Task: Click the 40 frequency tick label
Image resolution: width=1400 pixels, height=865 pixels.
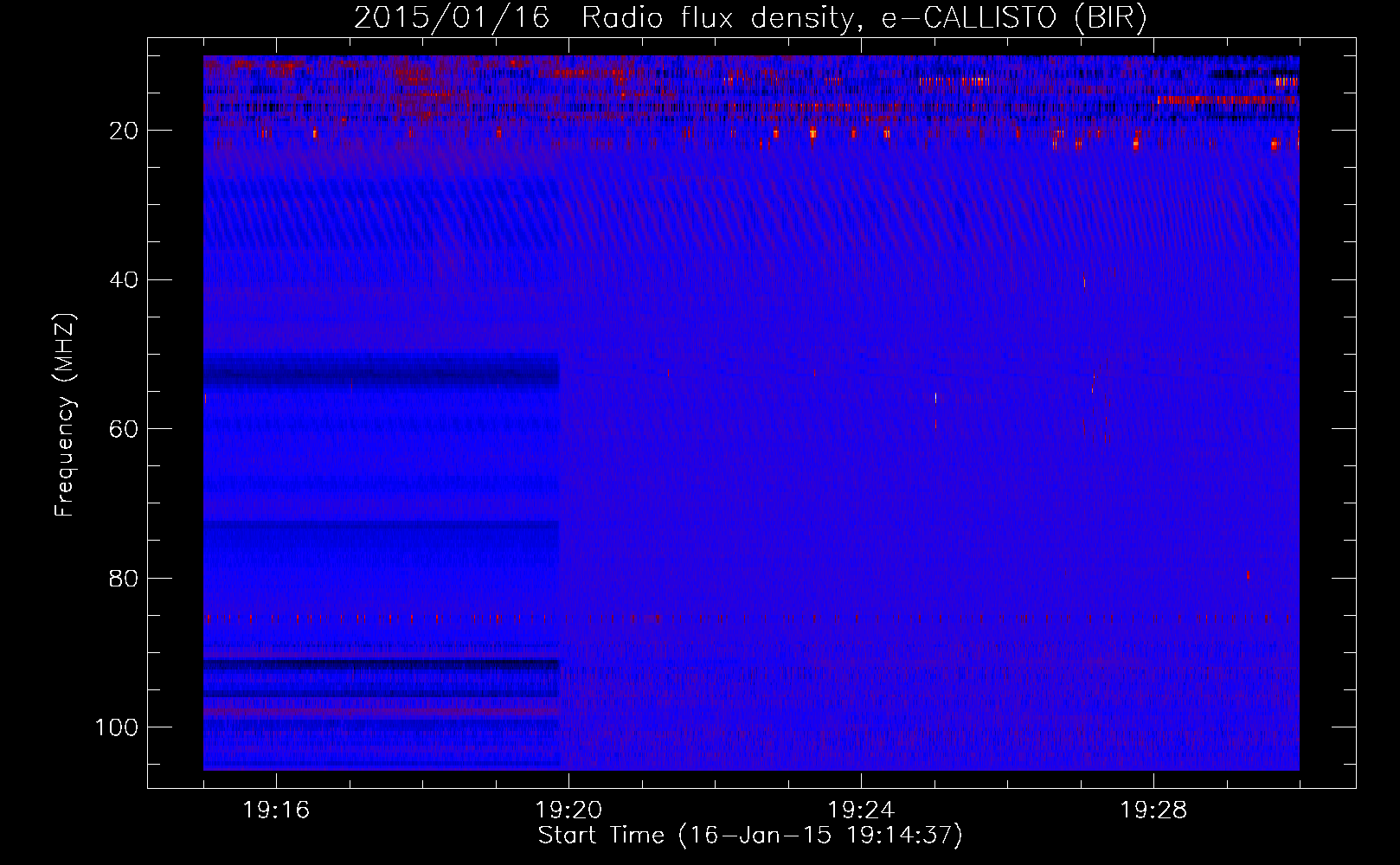Action: (125, 280)
